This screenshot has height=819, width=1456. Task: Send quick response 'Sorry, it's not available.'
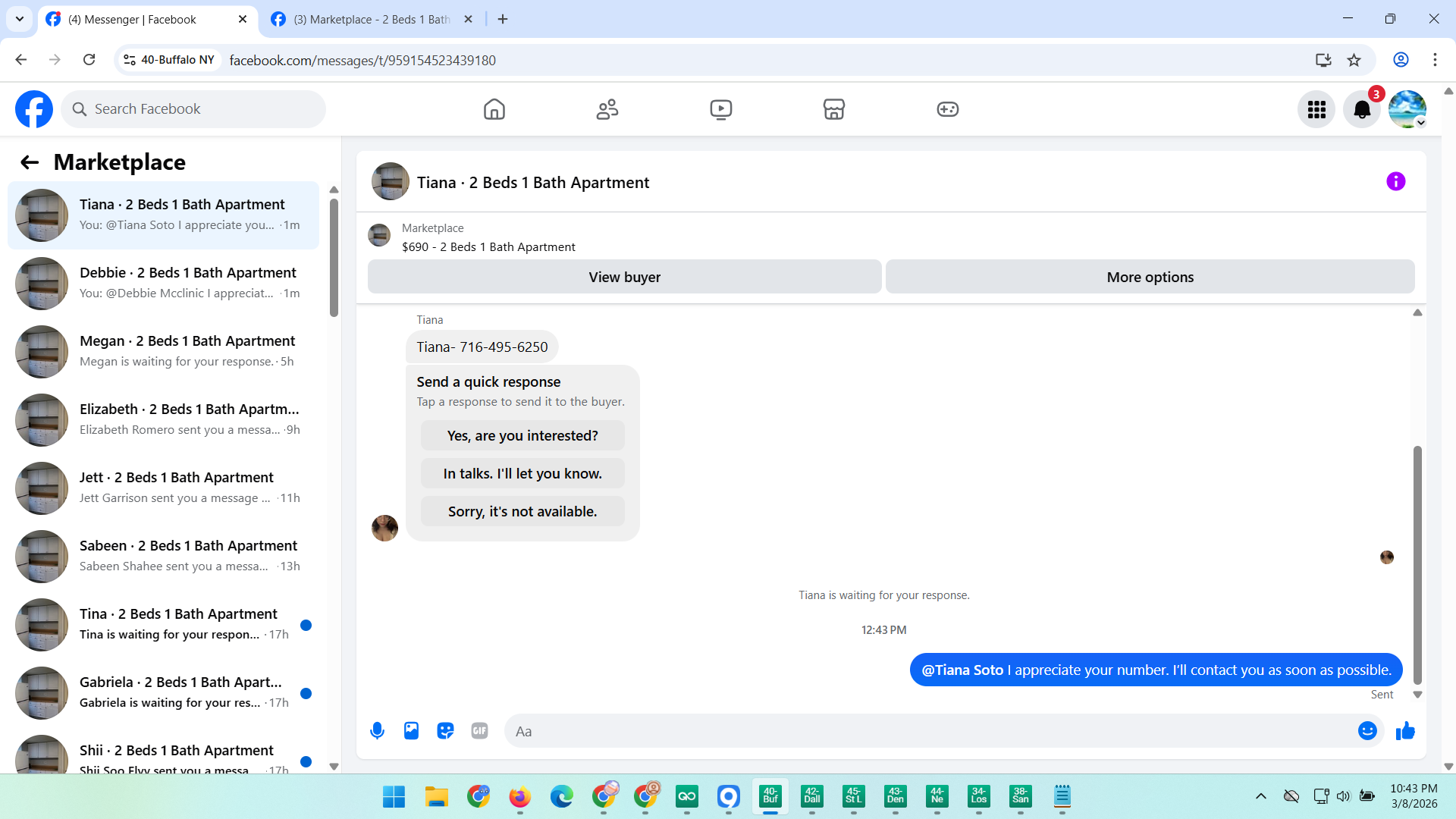pos(522,512)
